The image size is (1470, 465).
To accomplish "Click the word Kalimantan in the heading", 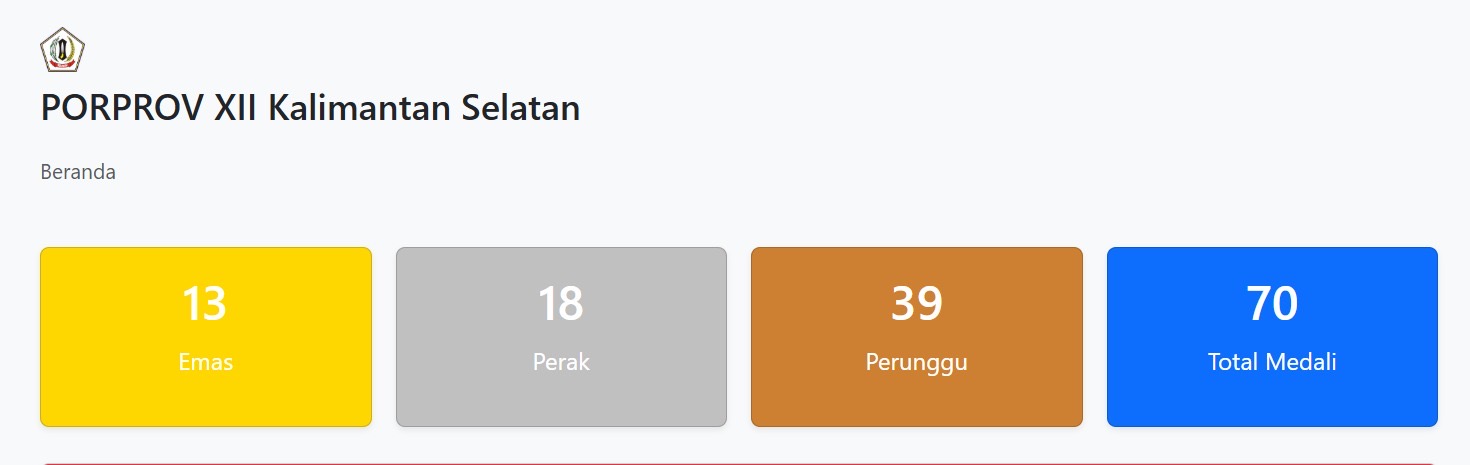I will point(360,108).
